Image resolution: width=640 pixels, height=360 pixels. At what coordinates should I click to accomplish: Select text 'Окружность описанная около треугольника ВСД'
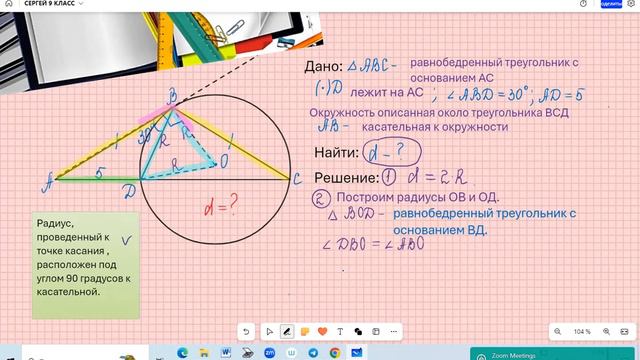439,113
